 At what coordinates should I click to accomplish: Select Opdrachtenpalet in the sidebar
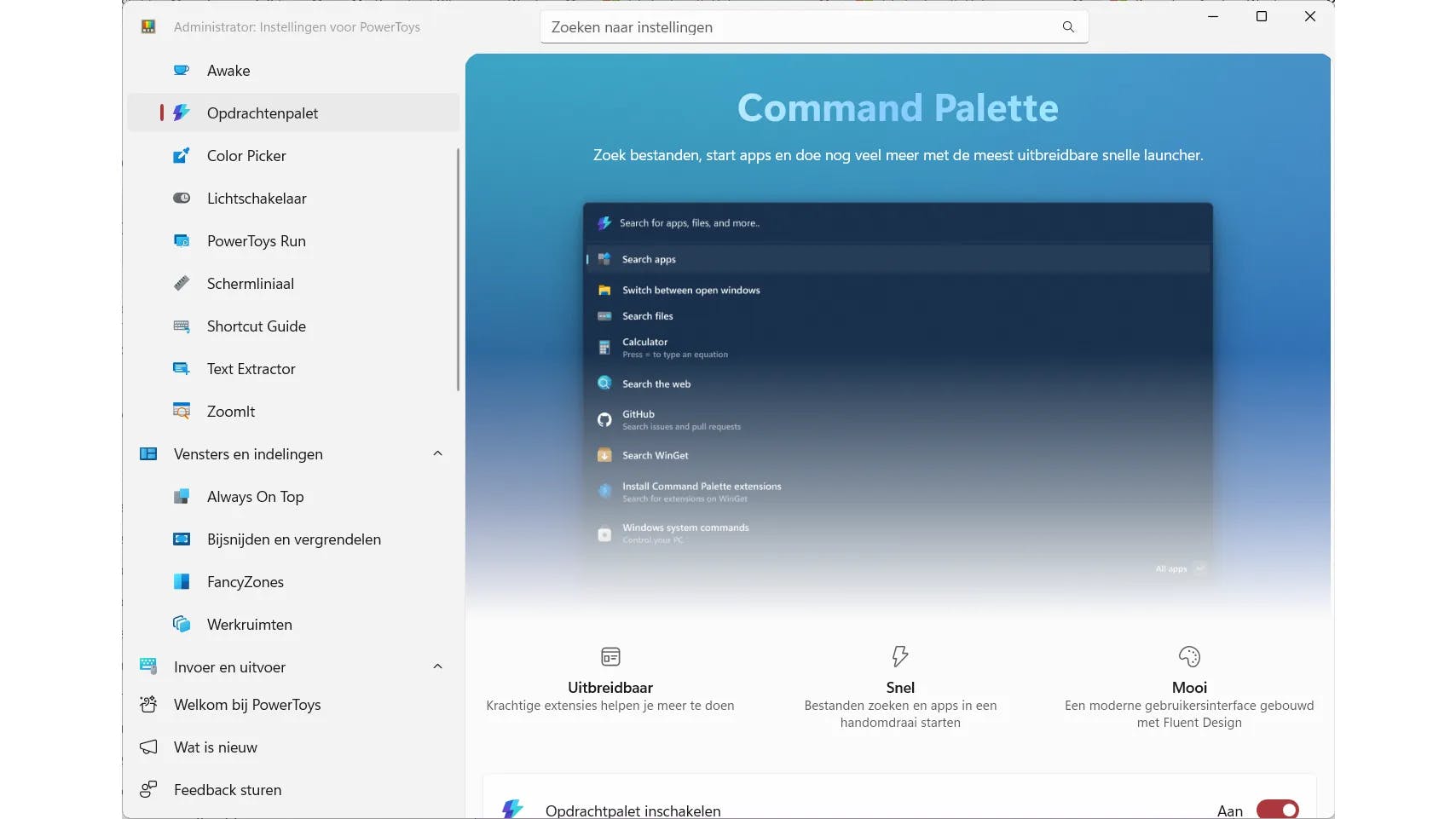click(293, 113)
